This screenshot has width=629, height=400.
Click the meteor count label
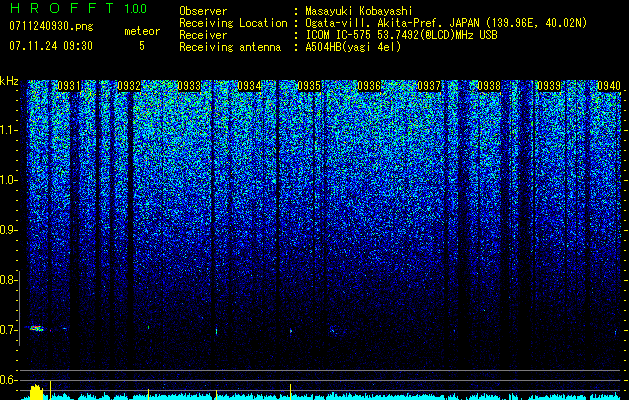[142, 31]
